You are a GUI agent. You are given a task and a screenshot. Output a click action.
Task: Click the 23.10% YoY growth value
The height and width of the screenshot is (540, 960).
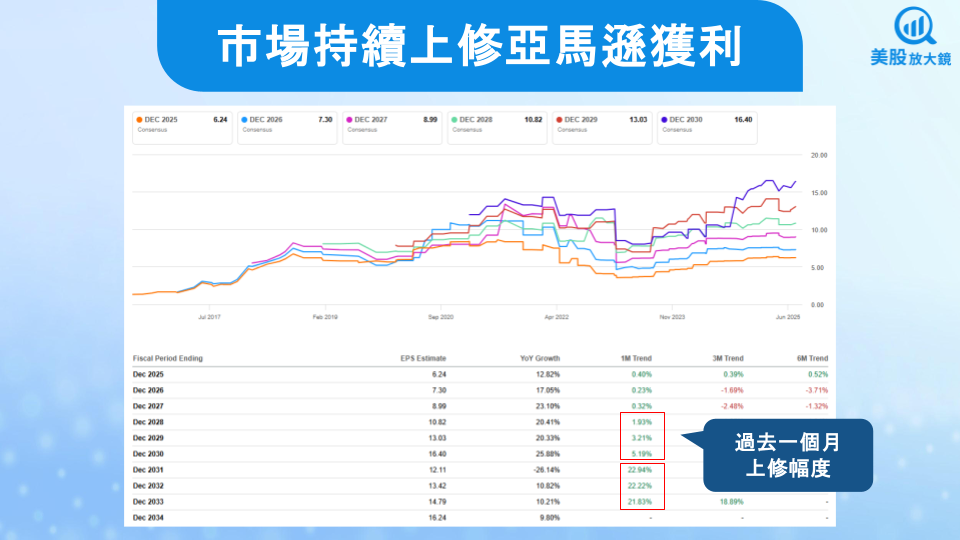548,406
